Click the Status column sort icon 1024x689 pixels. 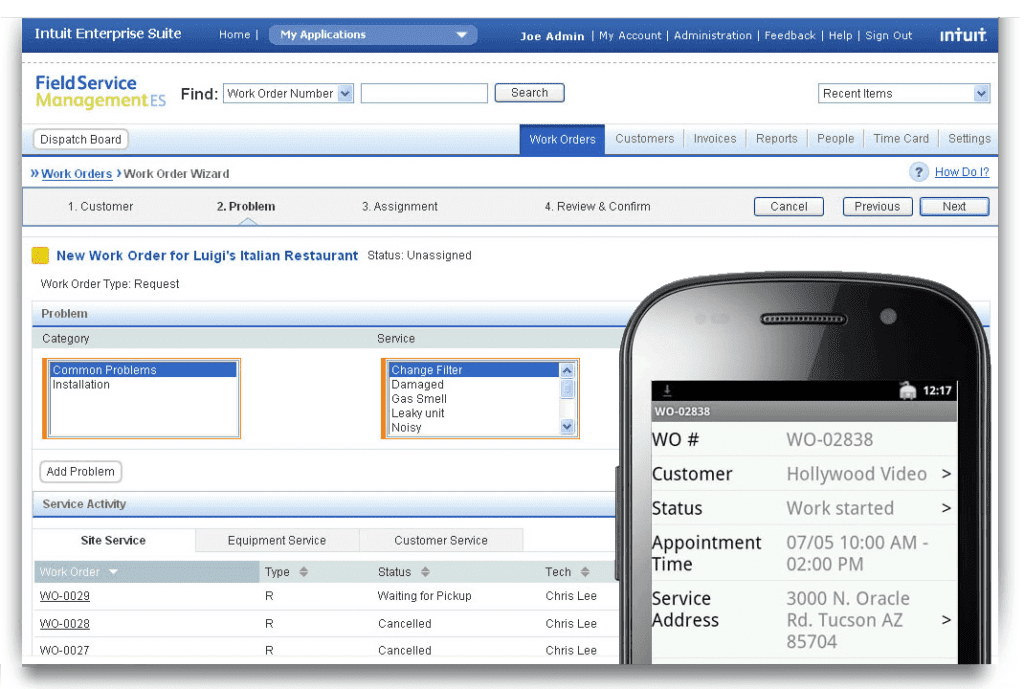pos(425,571)
